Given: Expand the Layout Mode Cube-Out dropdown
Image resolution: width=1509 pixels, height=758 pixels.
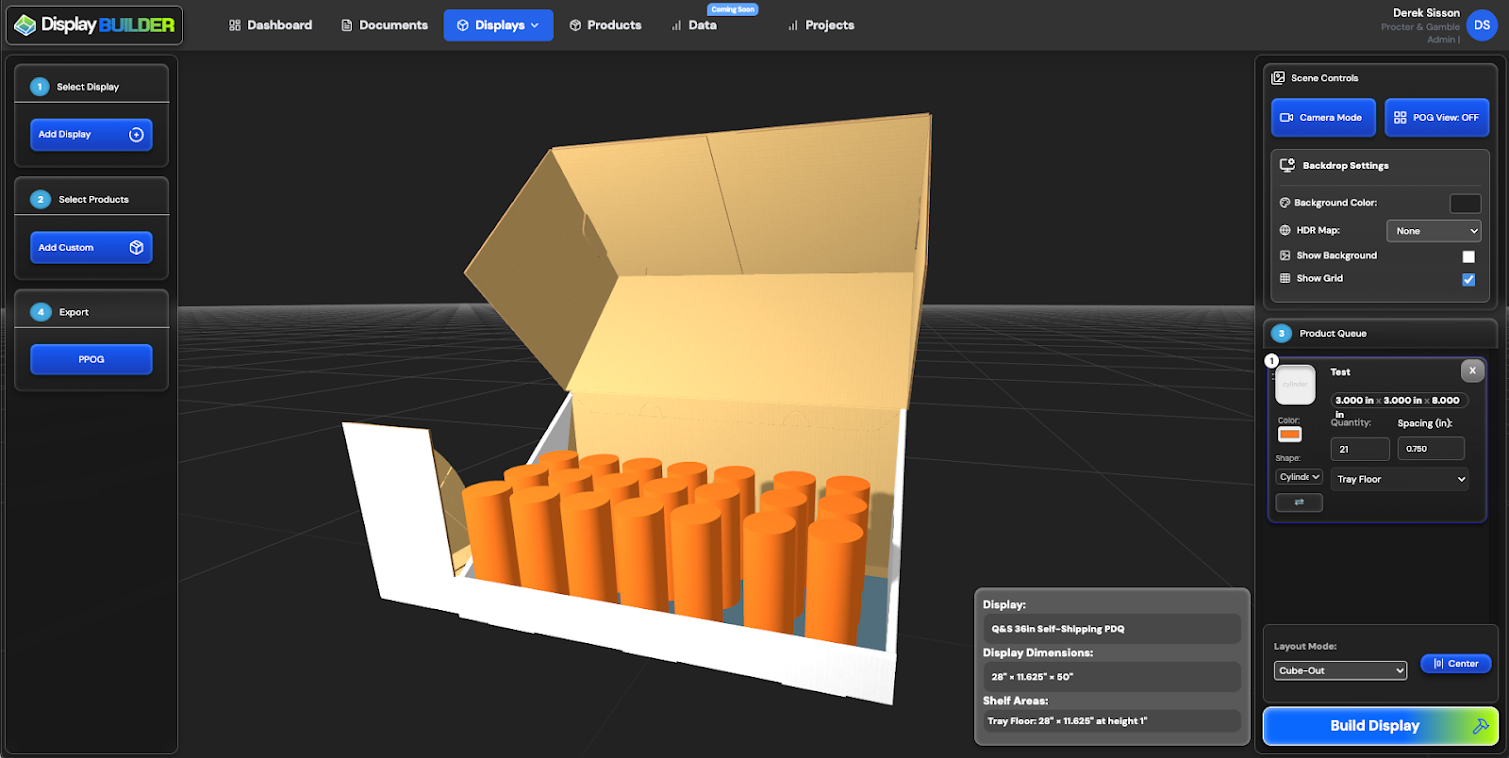Looking at the screenshot, I should (1340, 671).
